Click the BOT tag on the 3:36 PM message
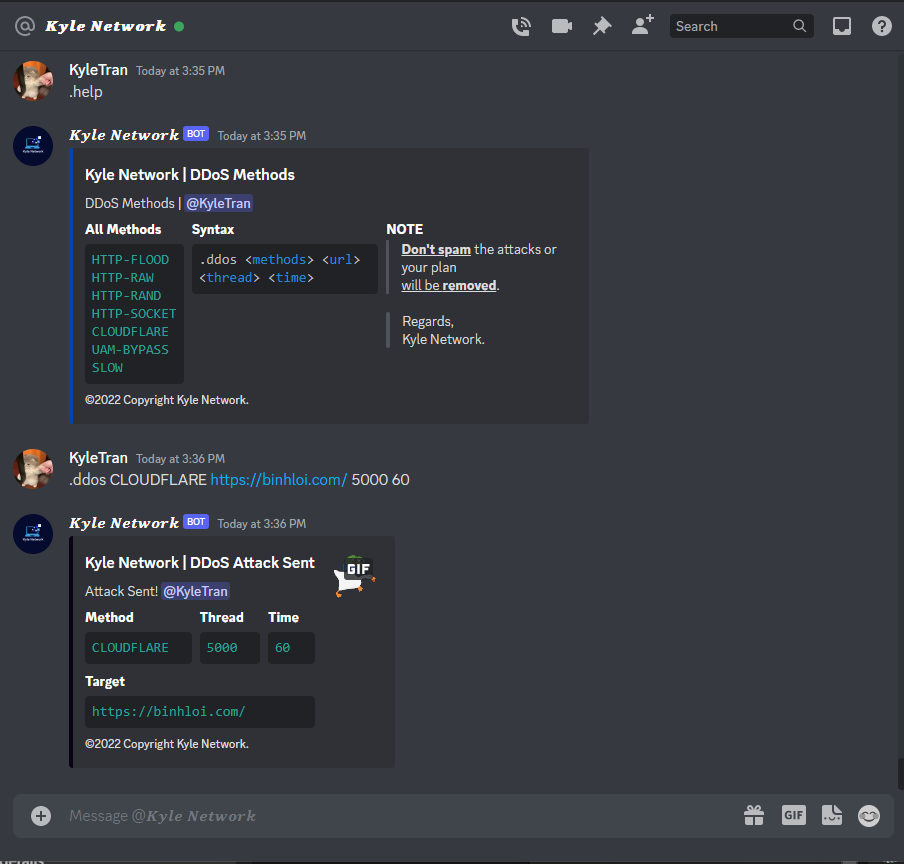This screenshot has height=864, width=904. (x=196, y=522)
